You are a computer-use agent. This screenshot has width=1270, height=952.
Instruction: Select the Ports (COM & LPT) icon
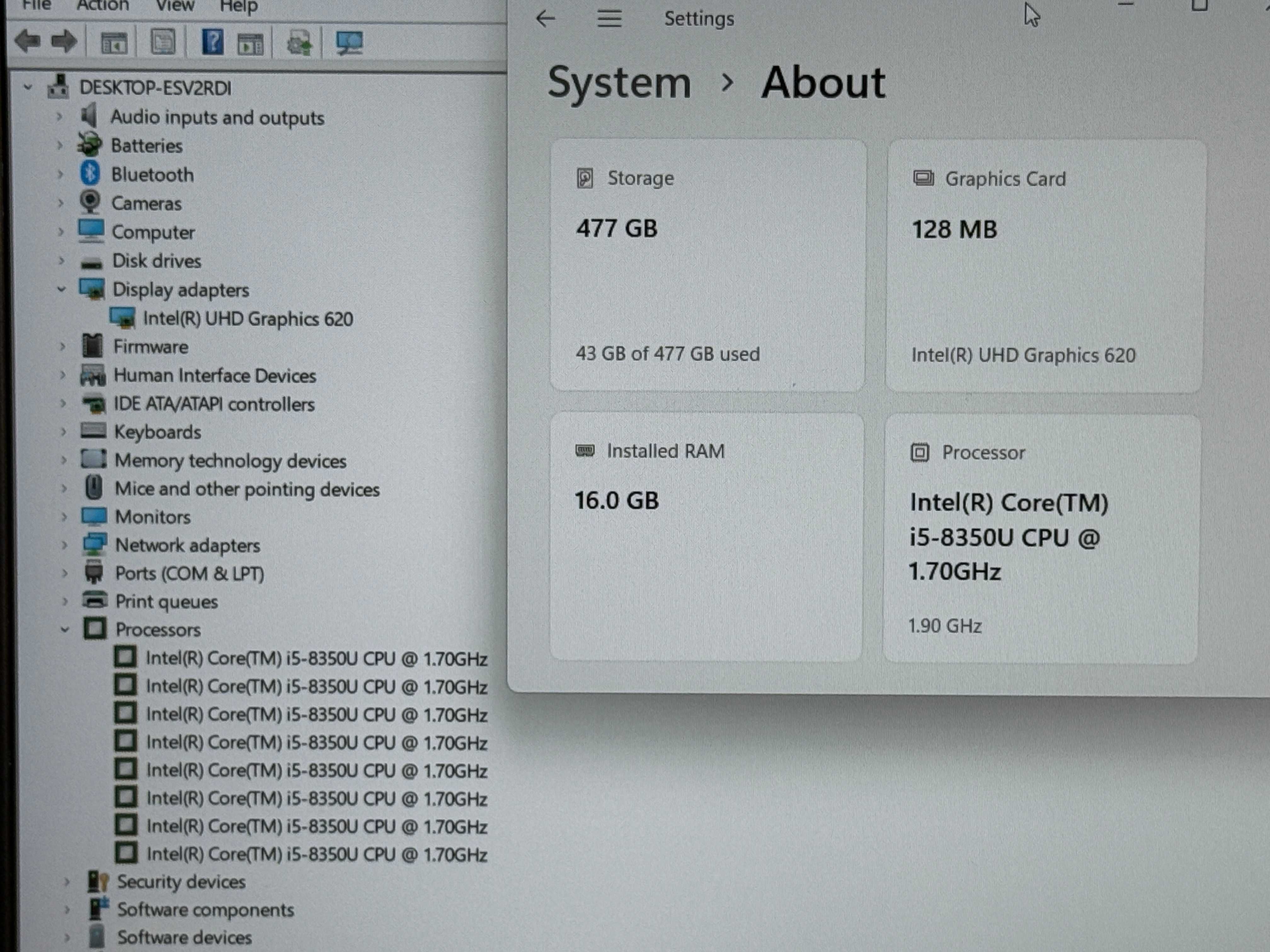coord(94,572)
